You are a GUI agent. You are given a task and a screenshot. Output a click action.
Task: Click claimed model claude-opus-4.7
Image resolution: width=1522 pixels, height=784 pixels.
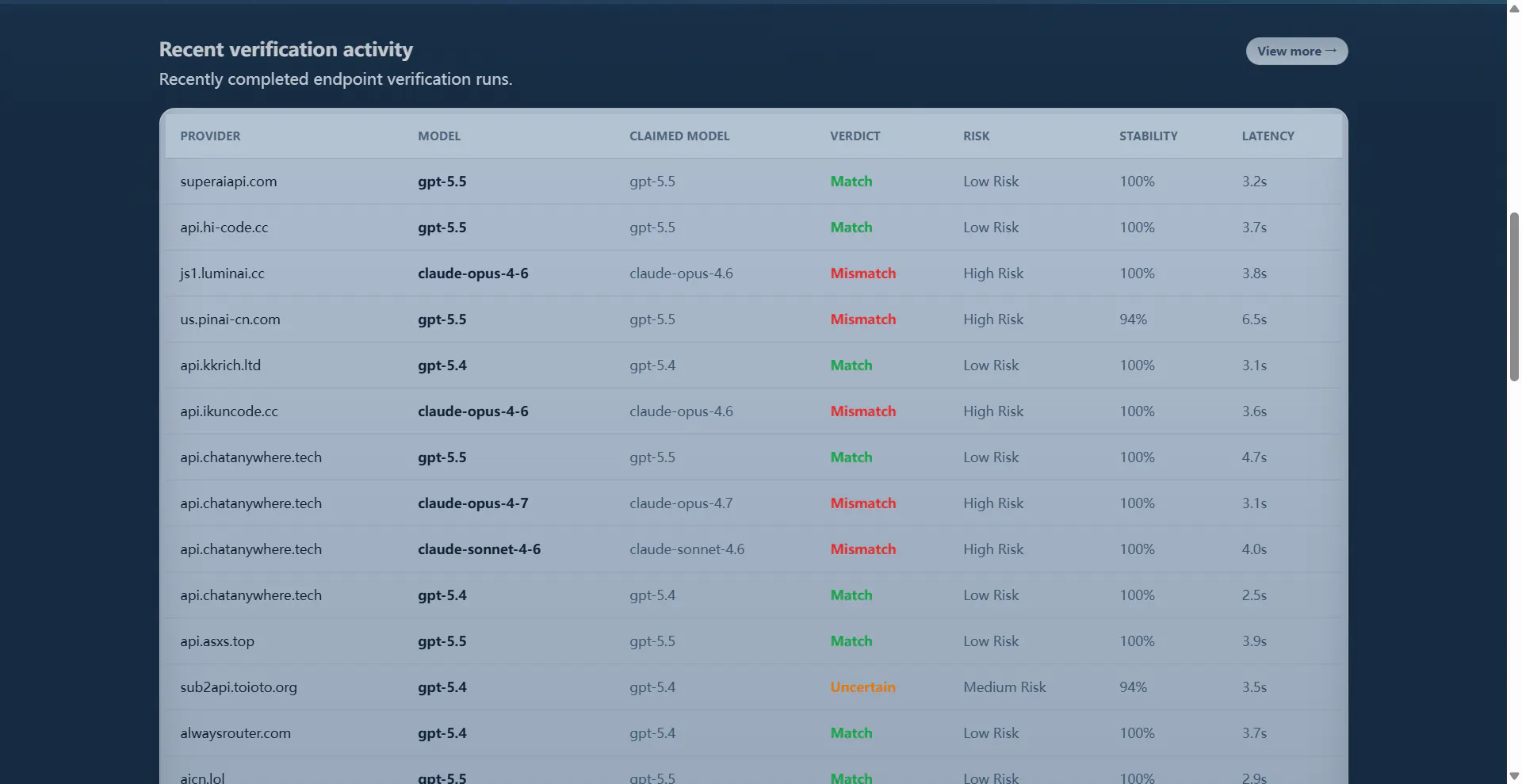681,503
